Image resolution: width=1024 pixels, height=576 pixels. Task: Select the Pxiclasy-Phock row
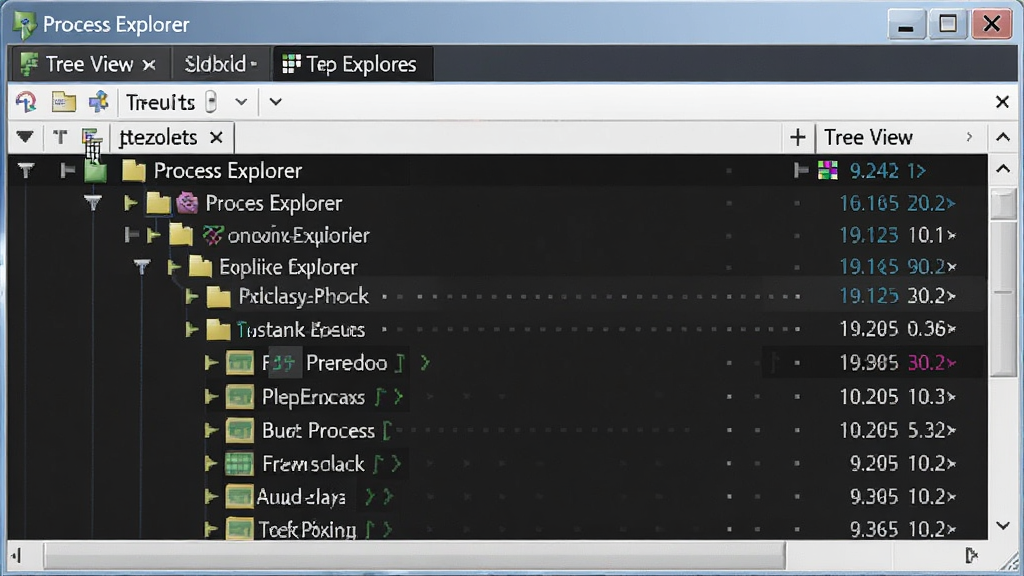498,296
